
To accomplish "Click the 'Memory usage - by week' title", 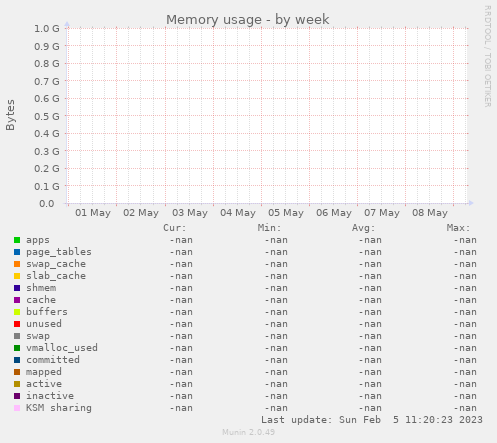I will click(248, 20).
